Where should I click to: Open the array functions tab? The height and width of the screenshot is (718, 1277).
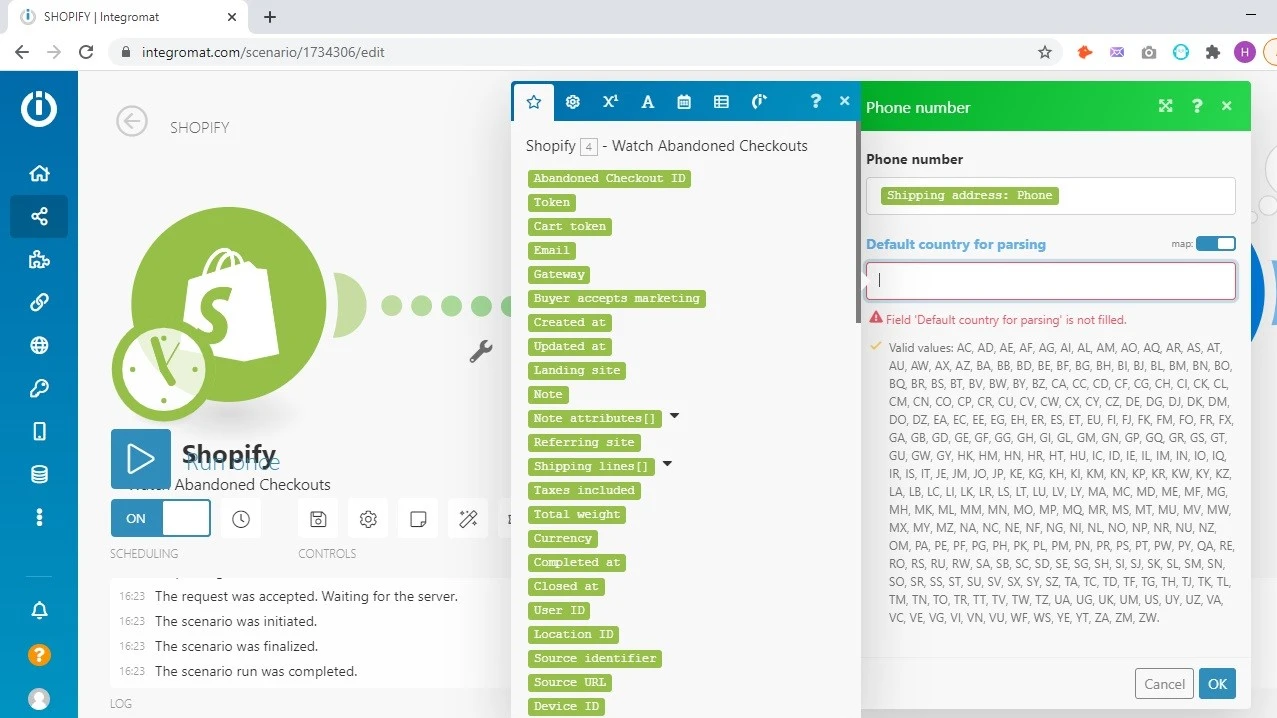pos(721,101)
